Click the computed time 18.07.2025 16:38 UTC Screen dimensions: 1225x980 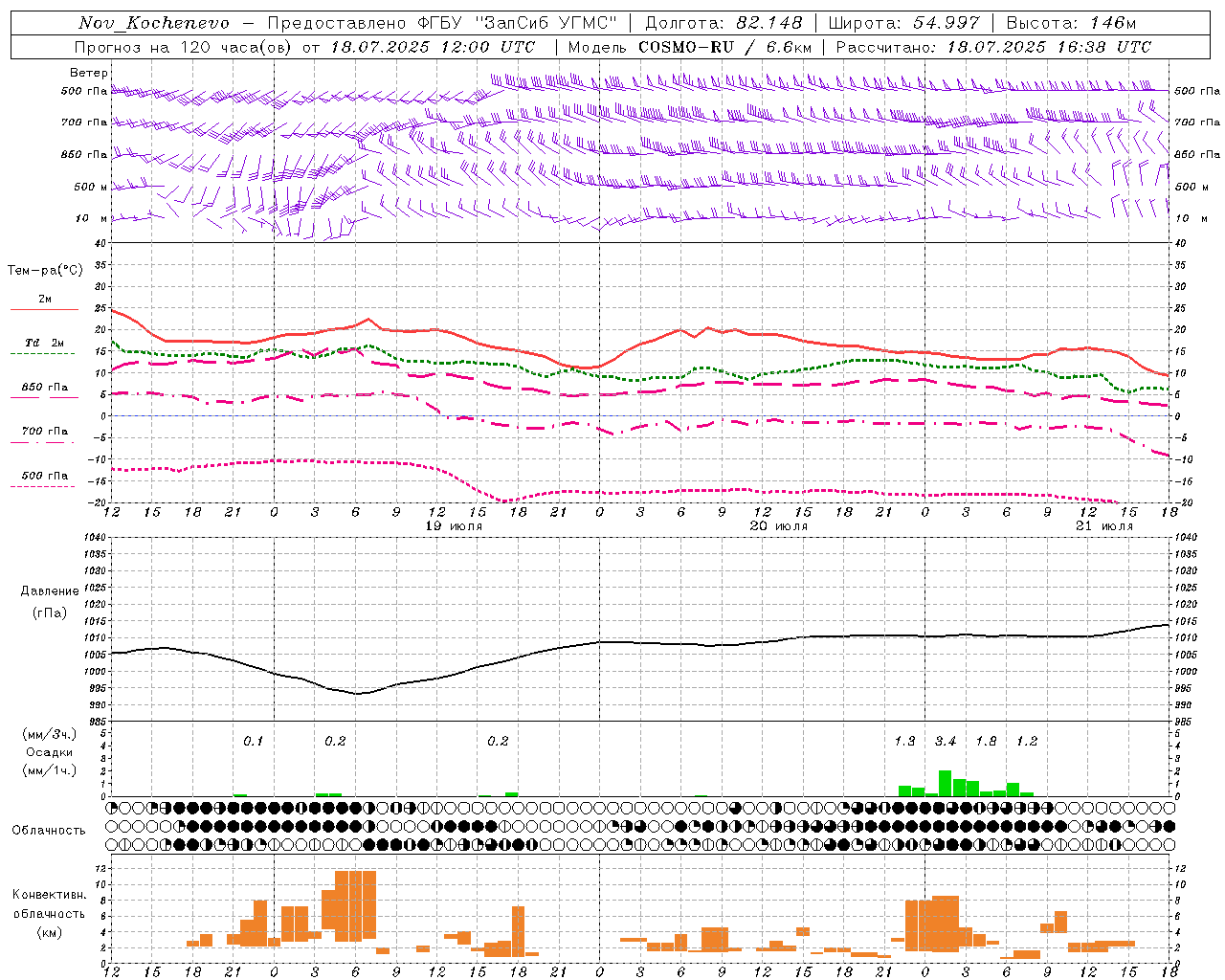pos(1049,47)
